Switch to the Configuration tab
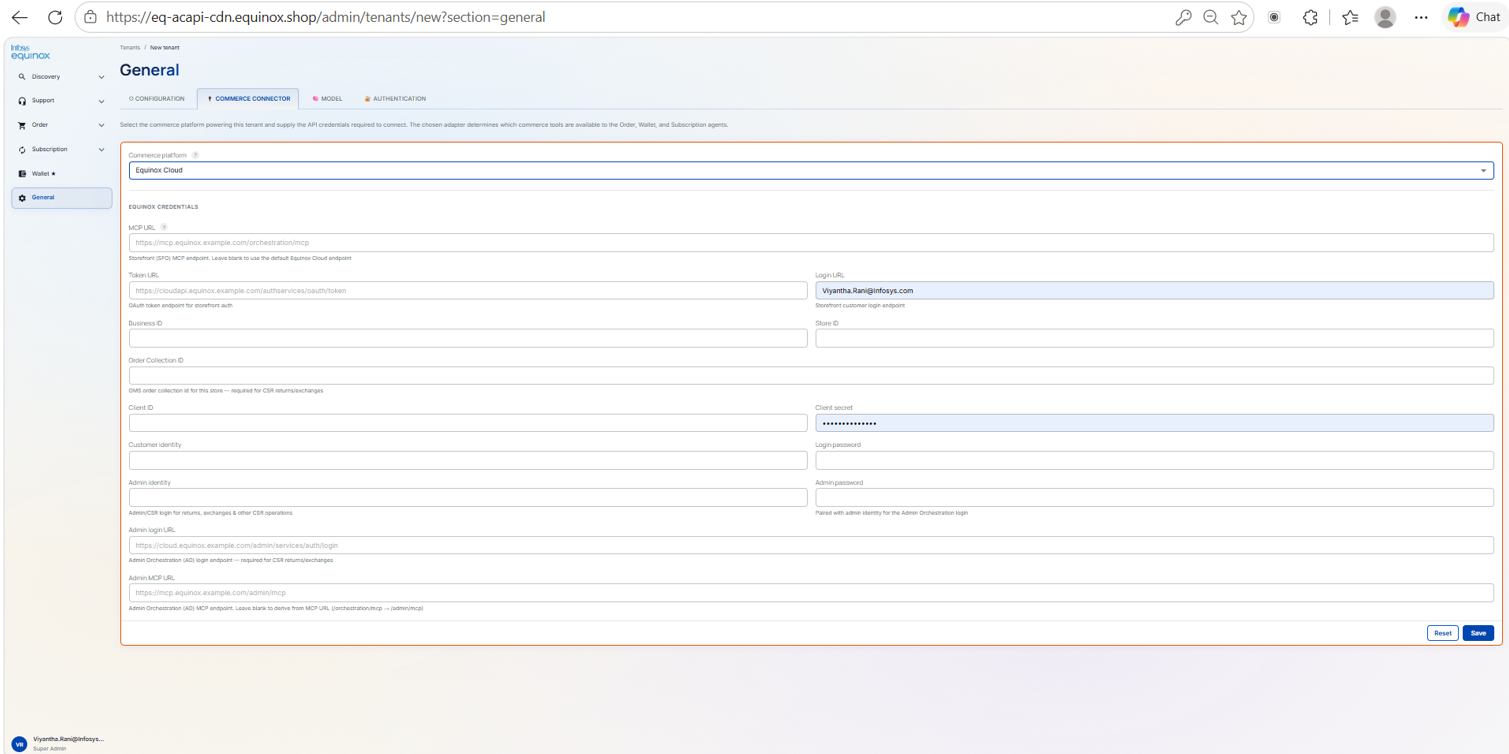The height and width of the screenshot is (754, 1509). pyautogui.click(x=157, y=99)
